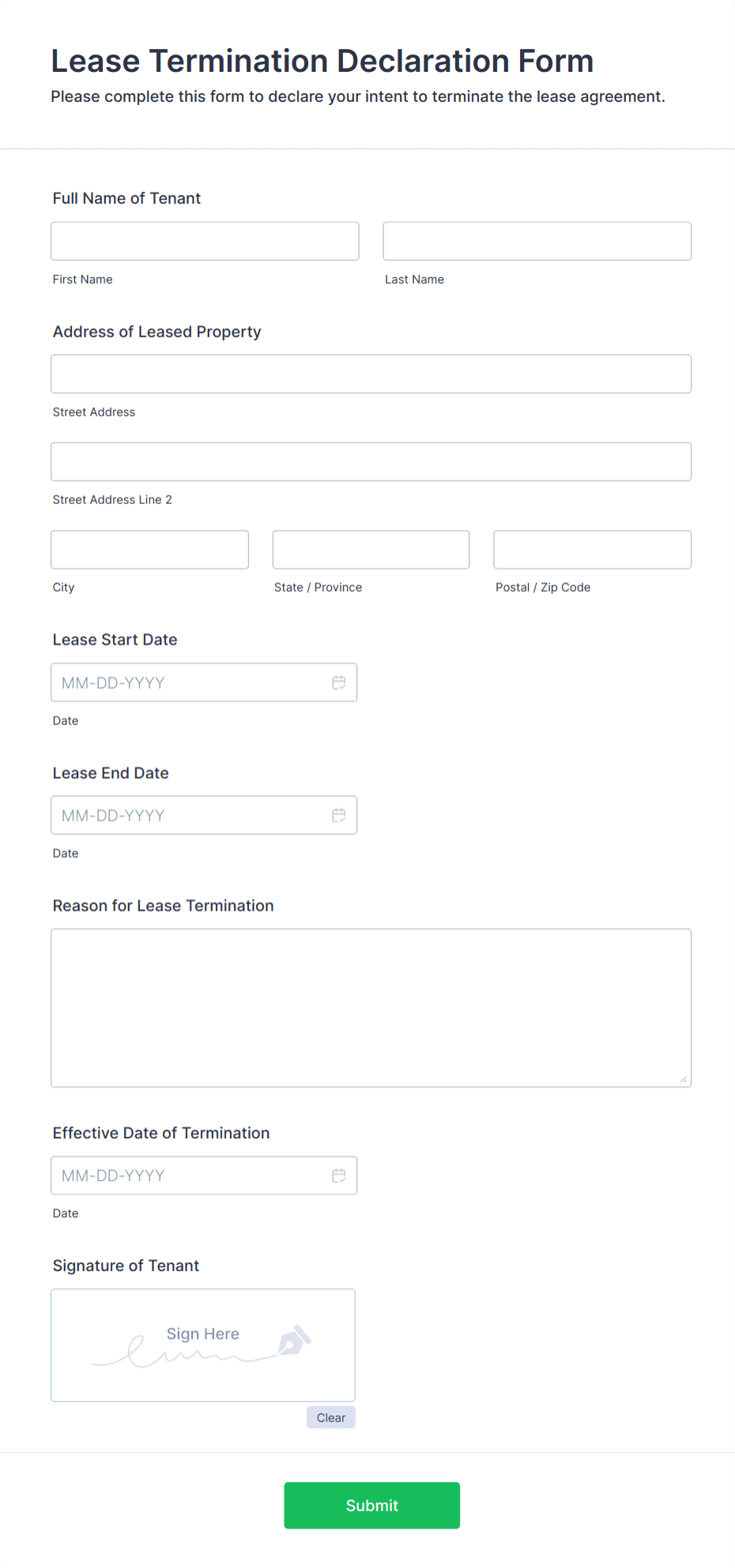Open the Effective Date of Termination calendar picker
This screenshot has height=1568, width=735.
339,1175
